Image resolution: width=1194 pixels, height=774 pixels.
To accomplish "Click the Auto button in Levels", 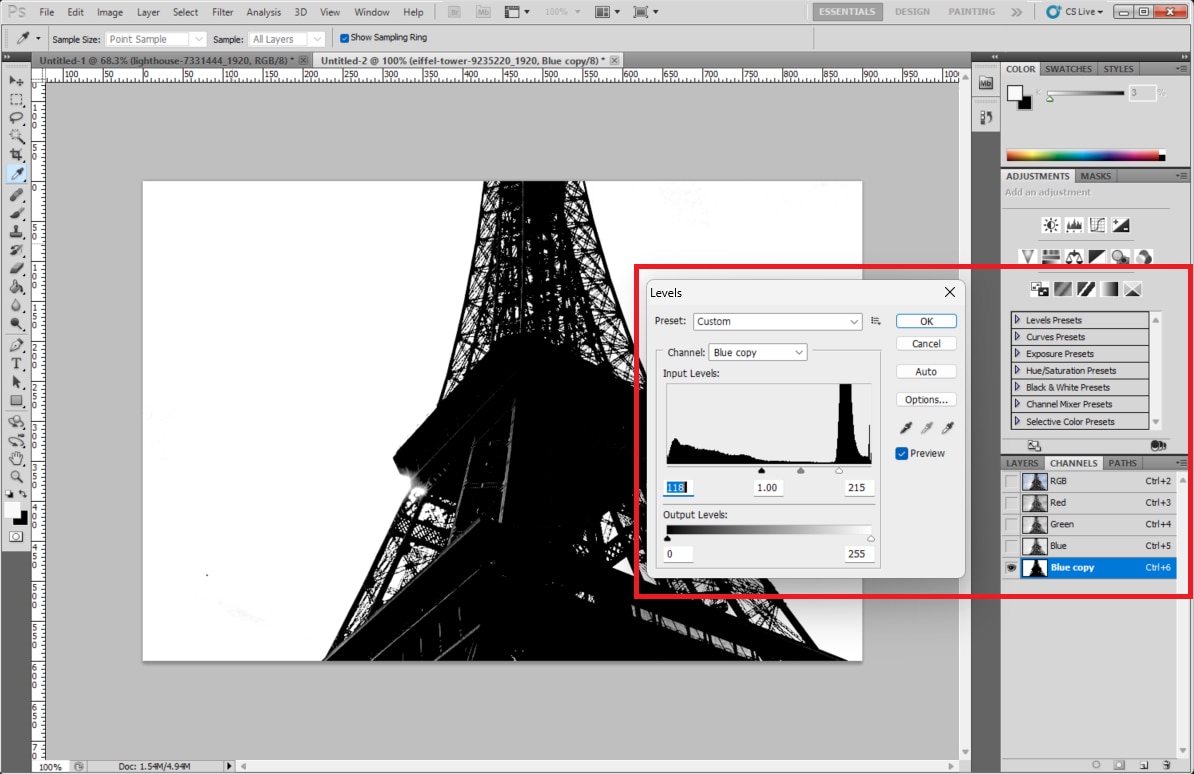I will pyautogui.click(x=926, y=372).
